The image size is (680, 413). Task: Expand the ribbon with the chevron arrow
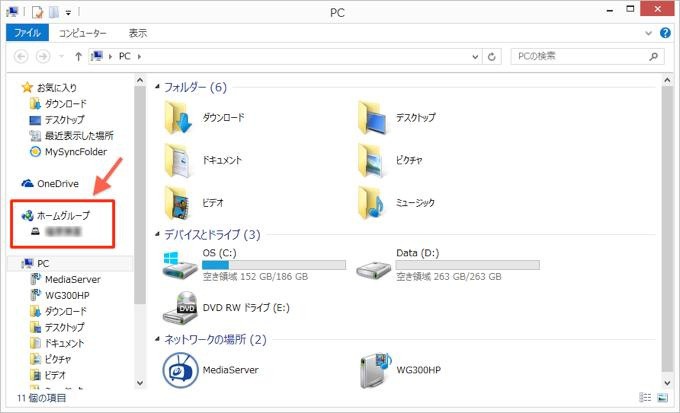click(650, 33)
